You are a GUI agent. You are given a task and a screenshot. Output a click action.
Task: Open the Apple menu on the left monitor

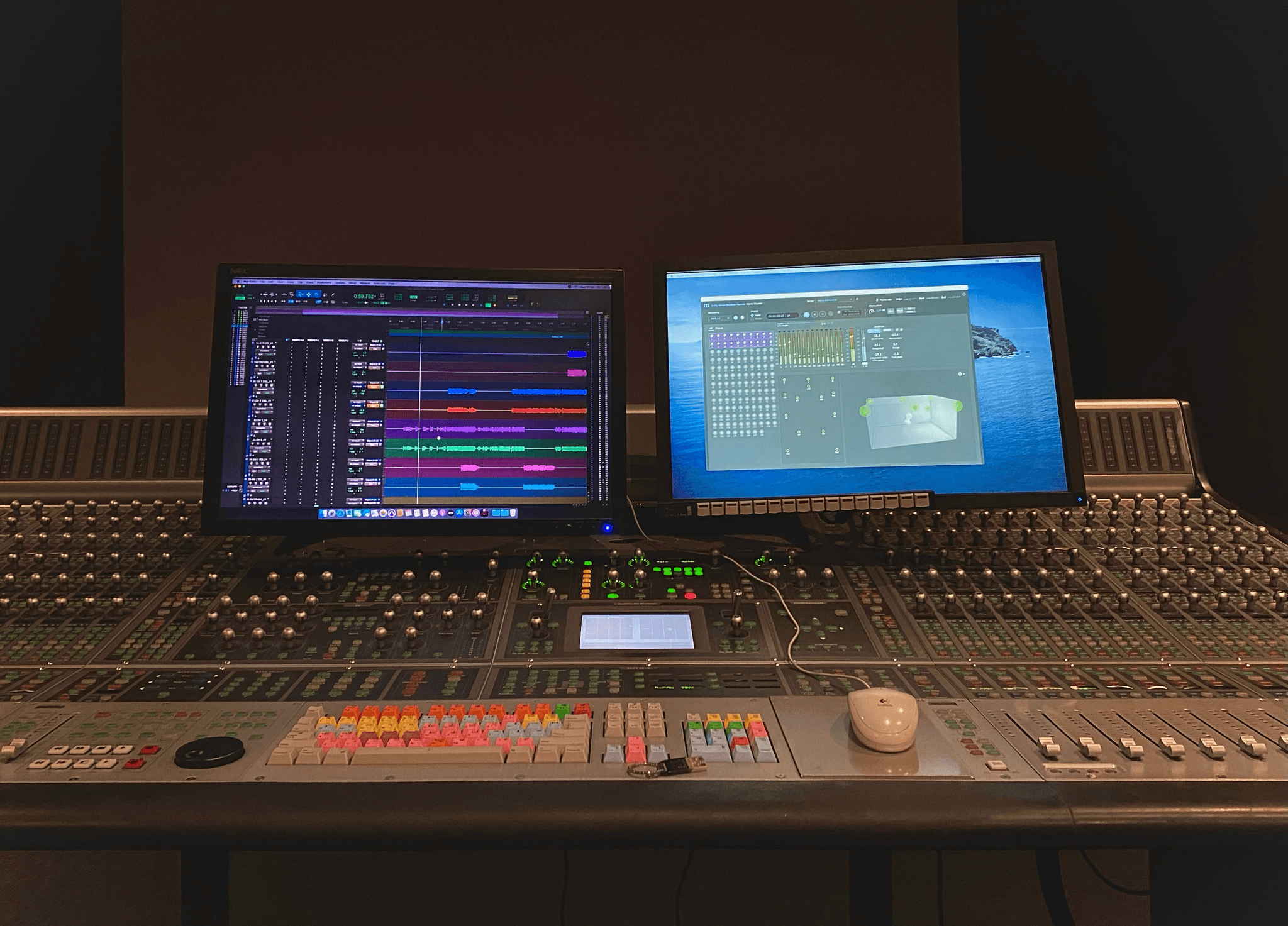[x=238, y=281]
